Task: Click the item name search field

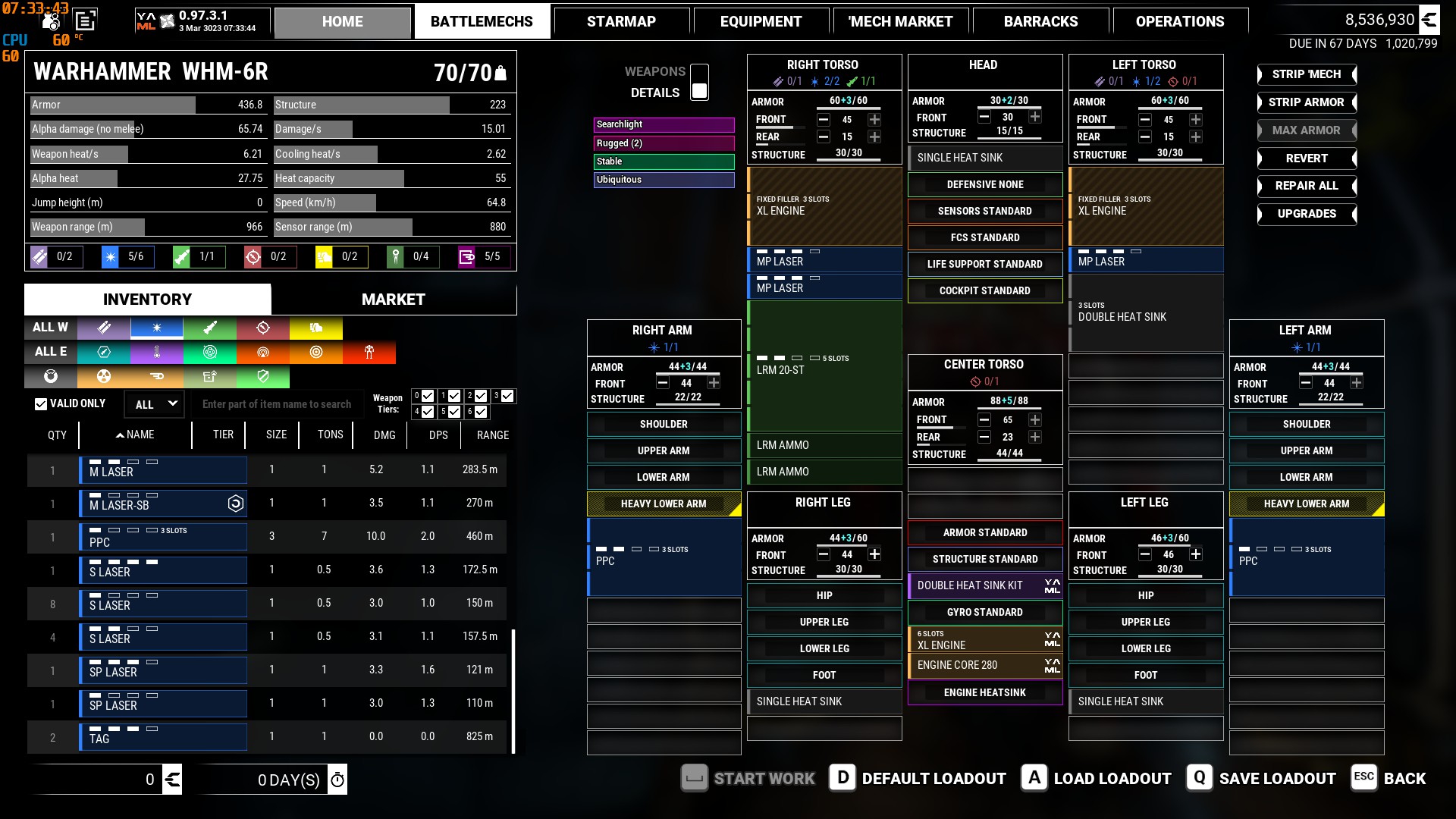Action: pos(277,404)
